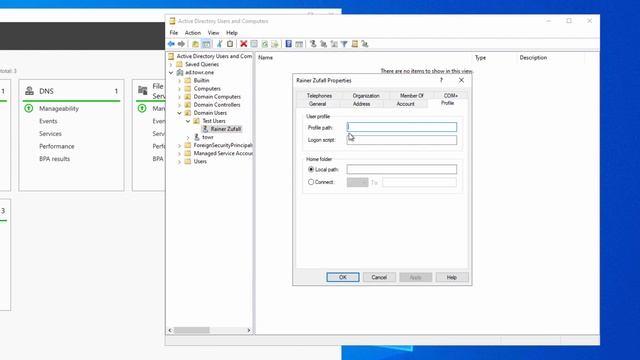
Task: Switch to the Member Of tab
Action: point(411,96)
